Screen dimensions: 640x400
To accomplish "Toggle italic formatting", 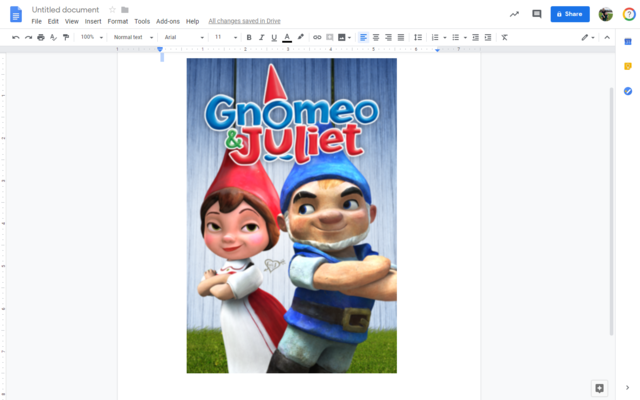I will click(262, 37).
